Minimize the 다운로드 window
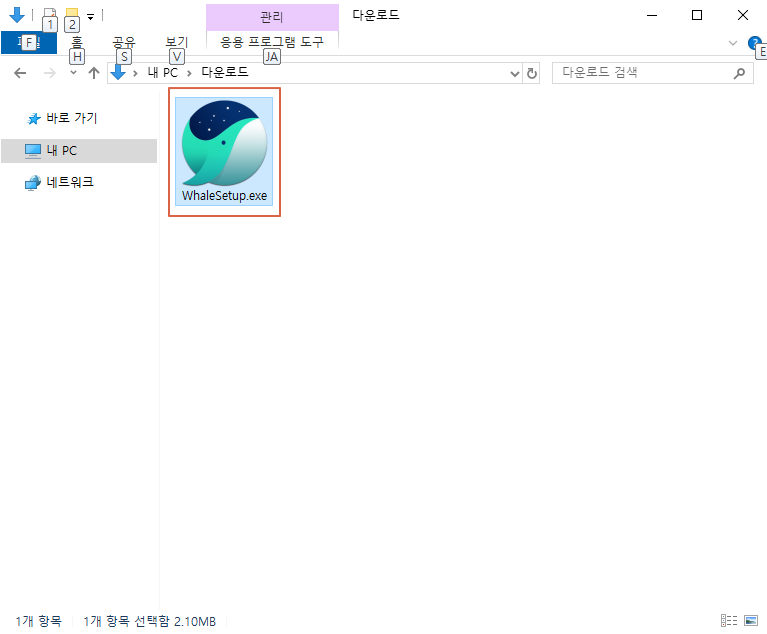 coord(652,15)
